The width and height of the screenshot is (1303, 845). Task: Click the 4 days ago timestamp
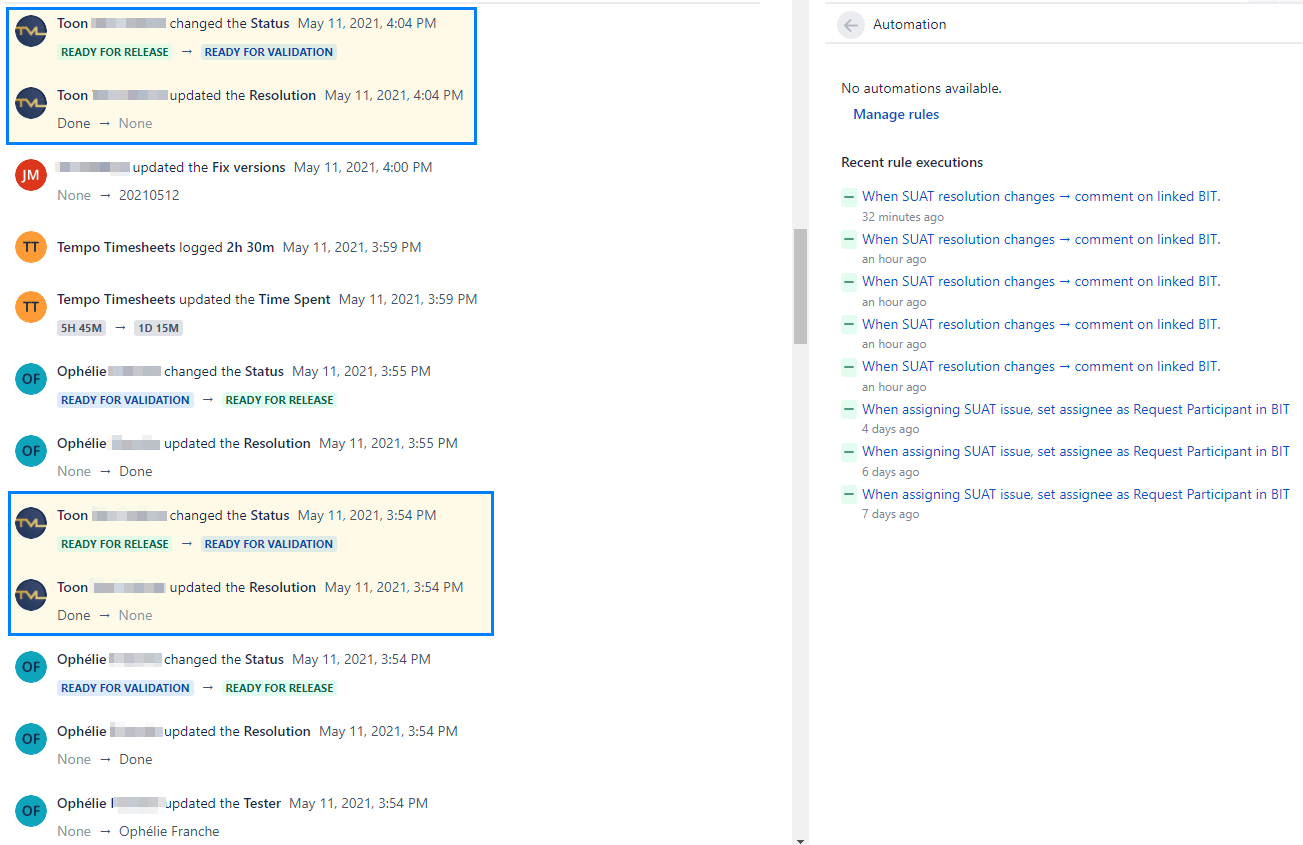pos(890,429)
